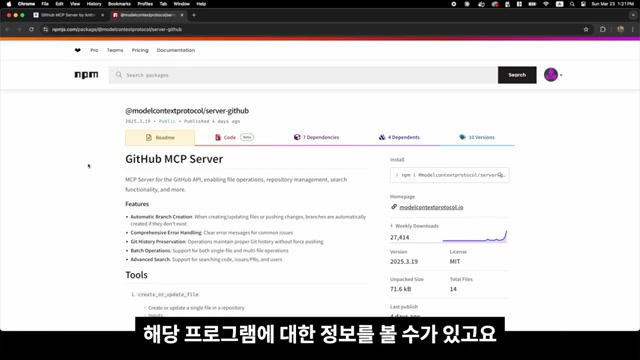Open the Chrome extensions puzzle icon
Screen dimensions: 640x360
pos(603,29)
